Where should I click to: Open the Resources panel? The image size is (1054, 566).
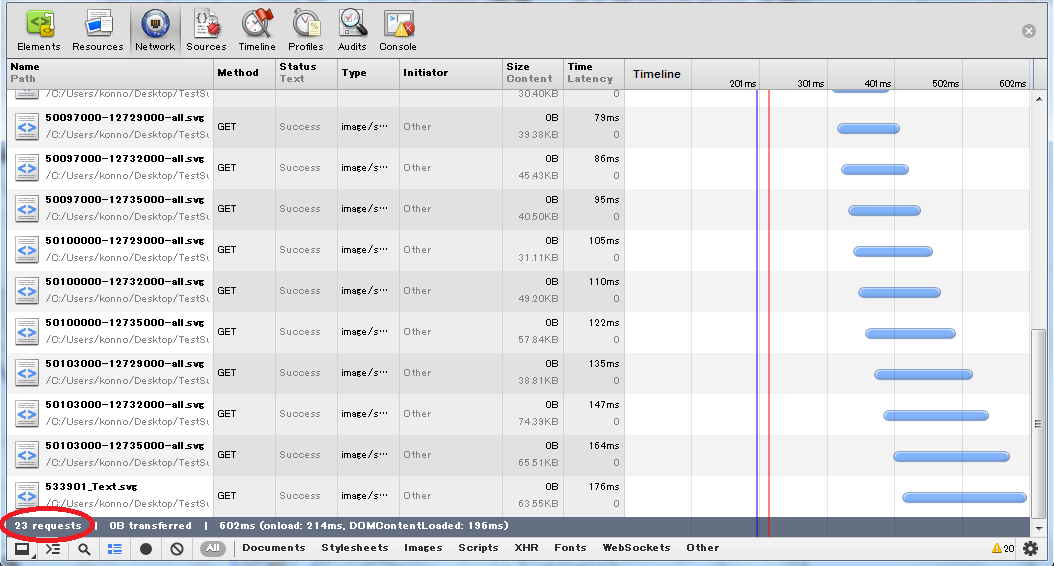click(x=97, y=30)
